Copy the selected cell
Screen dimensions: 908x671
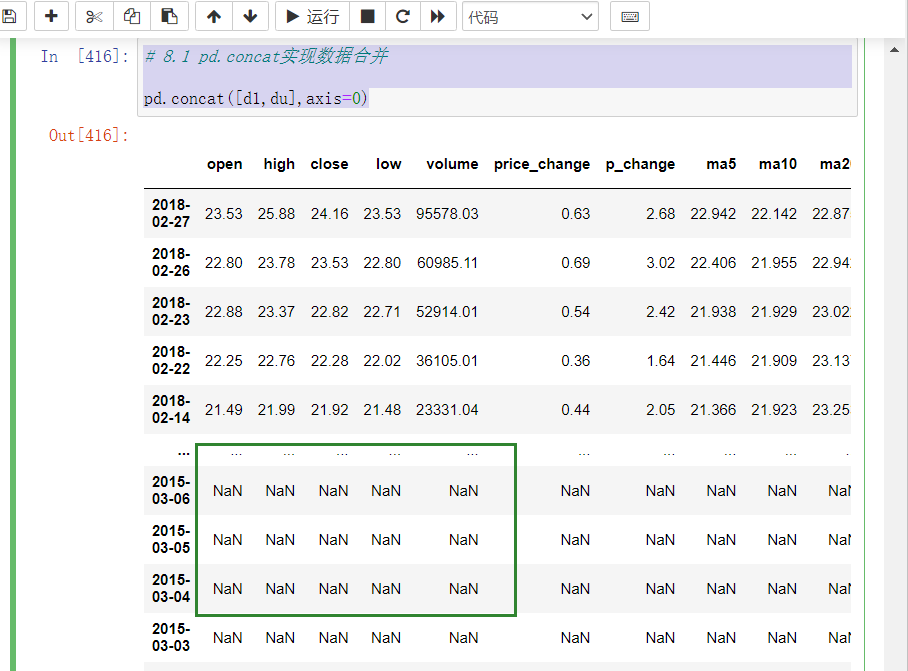(x=132, y=16)
